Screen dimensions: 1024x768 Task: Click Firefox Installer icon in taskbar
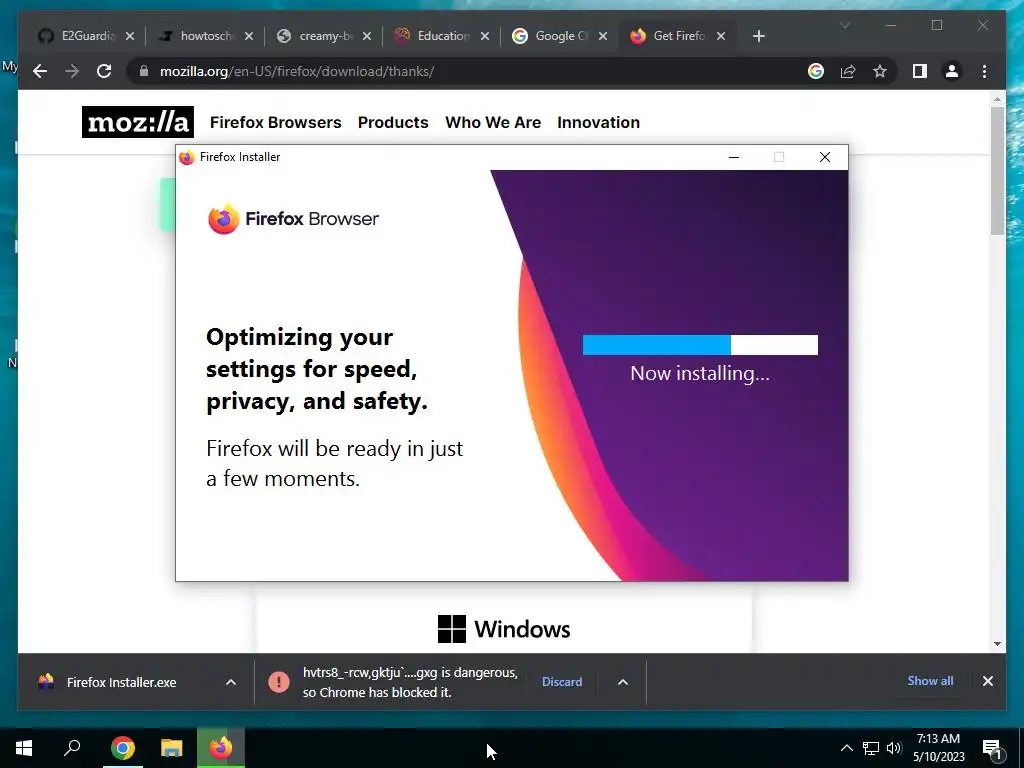tap(221, 748)
